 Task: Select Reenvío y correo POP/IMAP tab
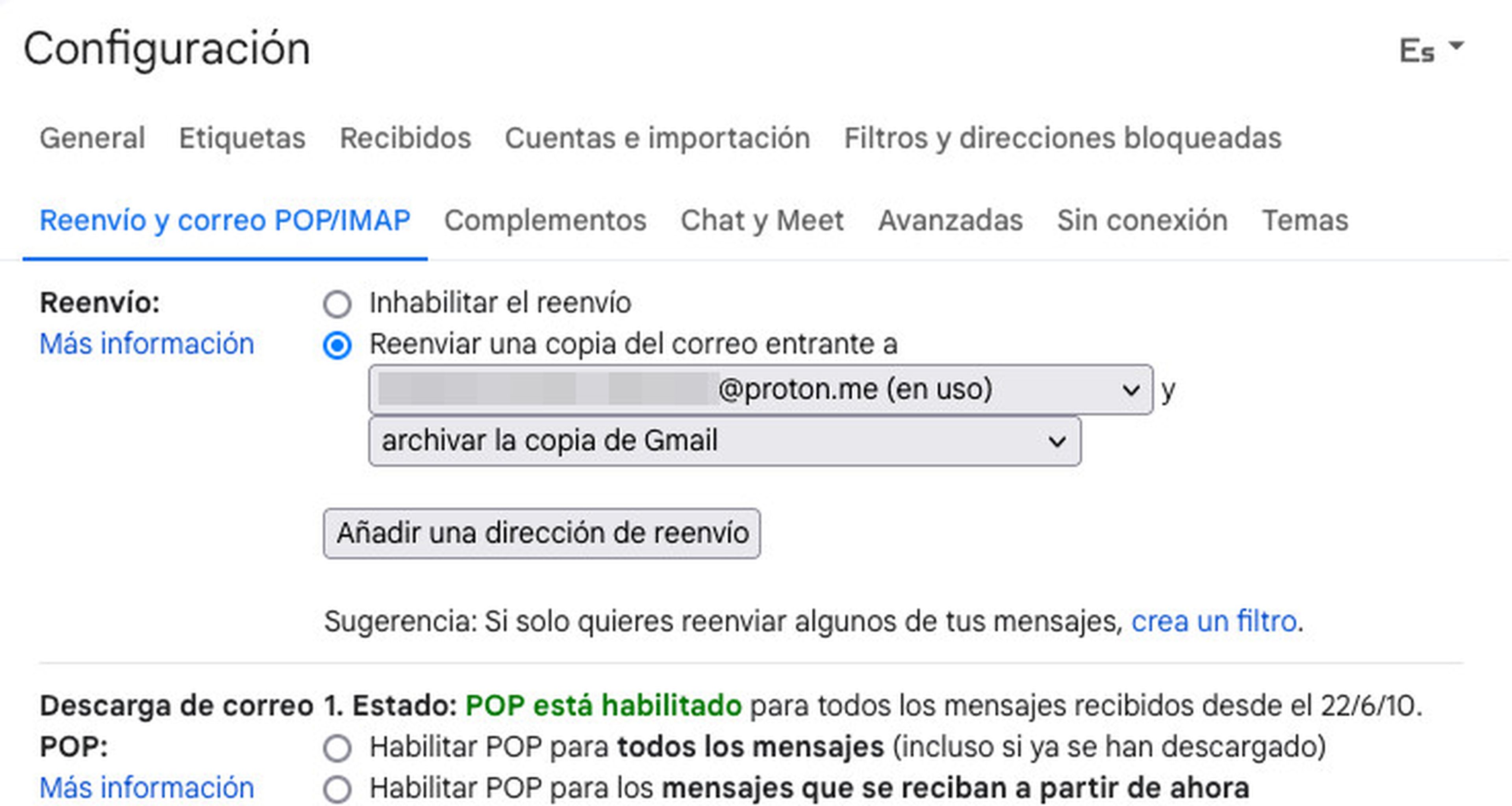click(x=225, y=220)
